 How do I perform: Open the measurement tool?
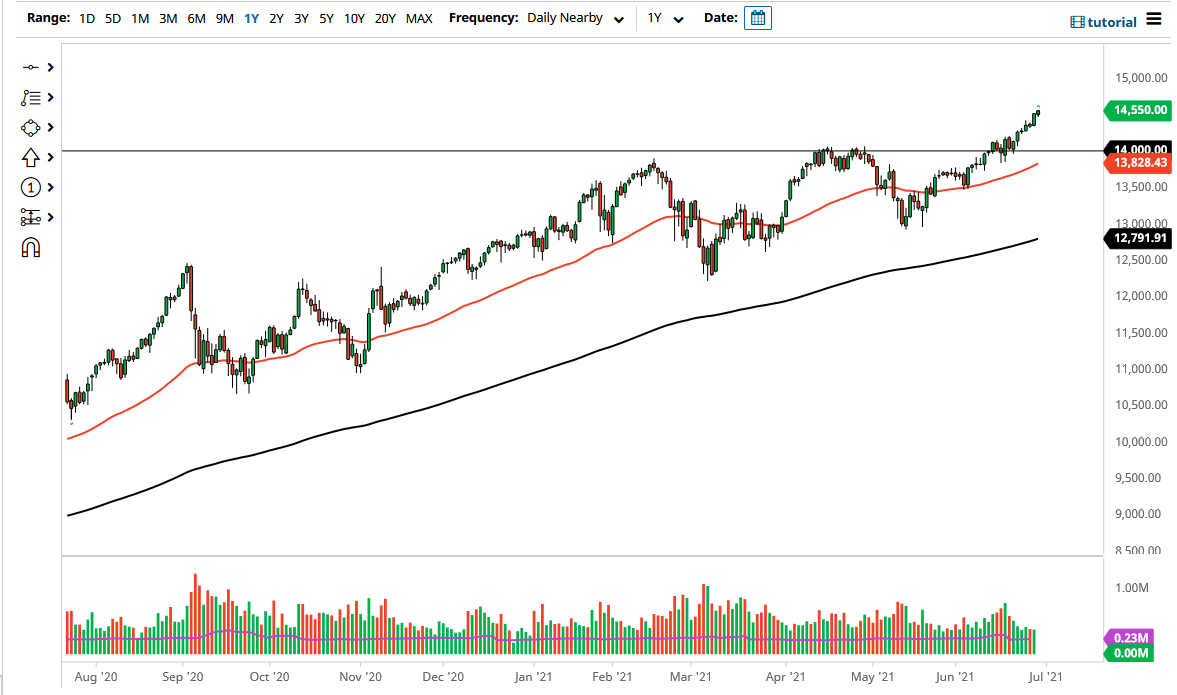tap(30, 217)
